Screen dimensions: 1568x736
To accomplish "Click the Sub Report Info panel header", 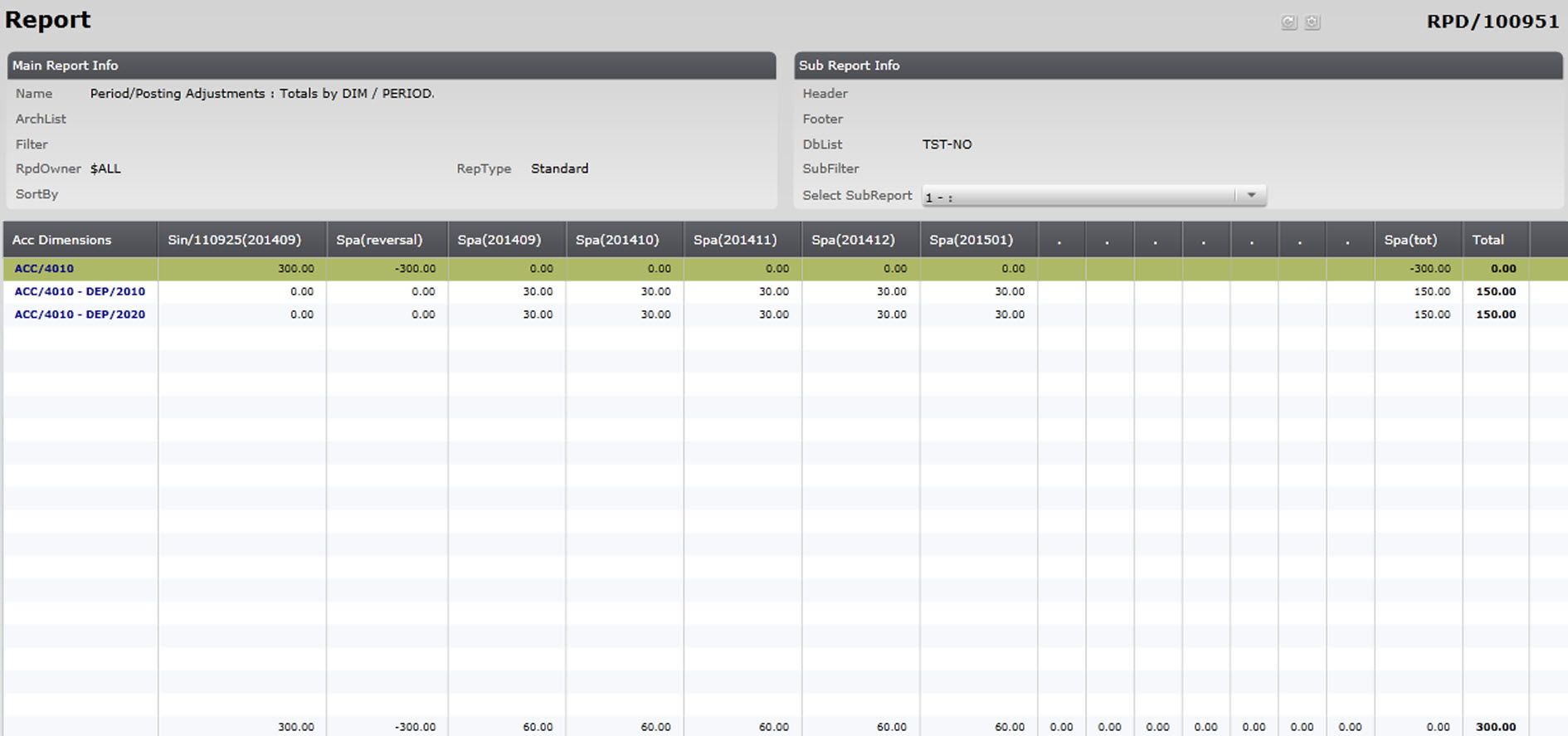I will coord(1178,66).
